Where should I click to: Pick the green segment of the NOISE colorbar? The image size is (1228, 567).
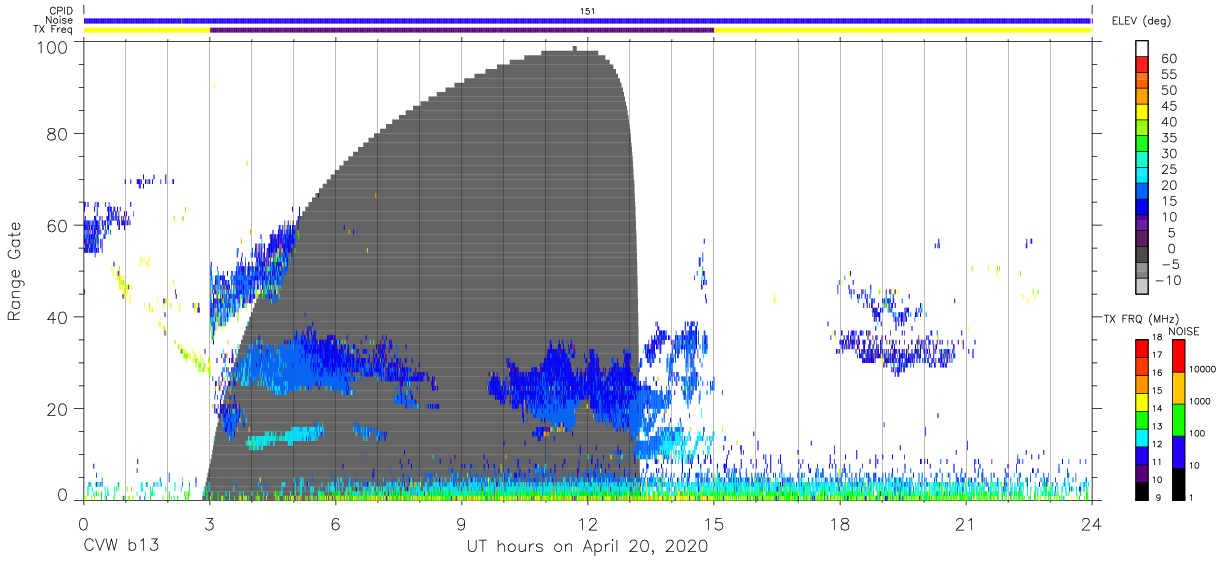[x=1177, y=420]
